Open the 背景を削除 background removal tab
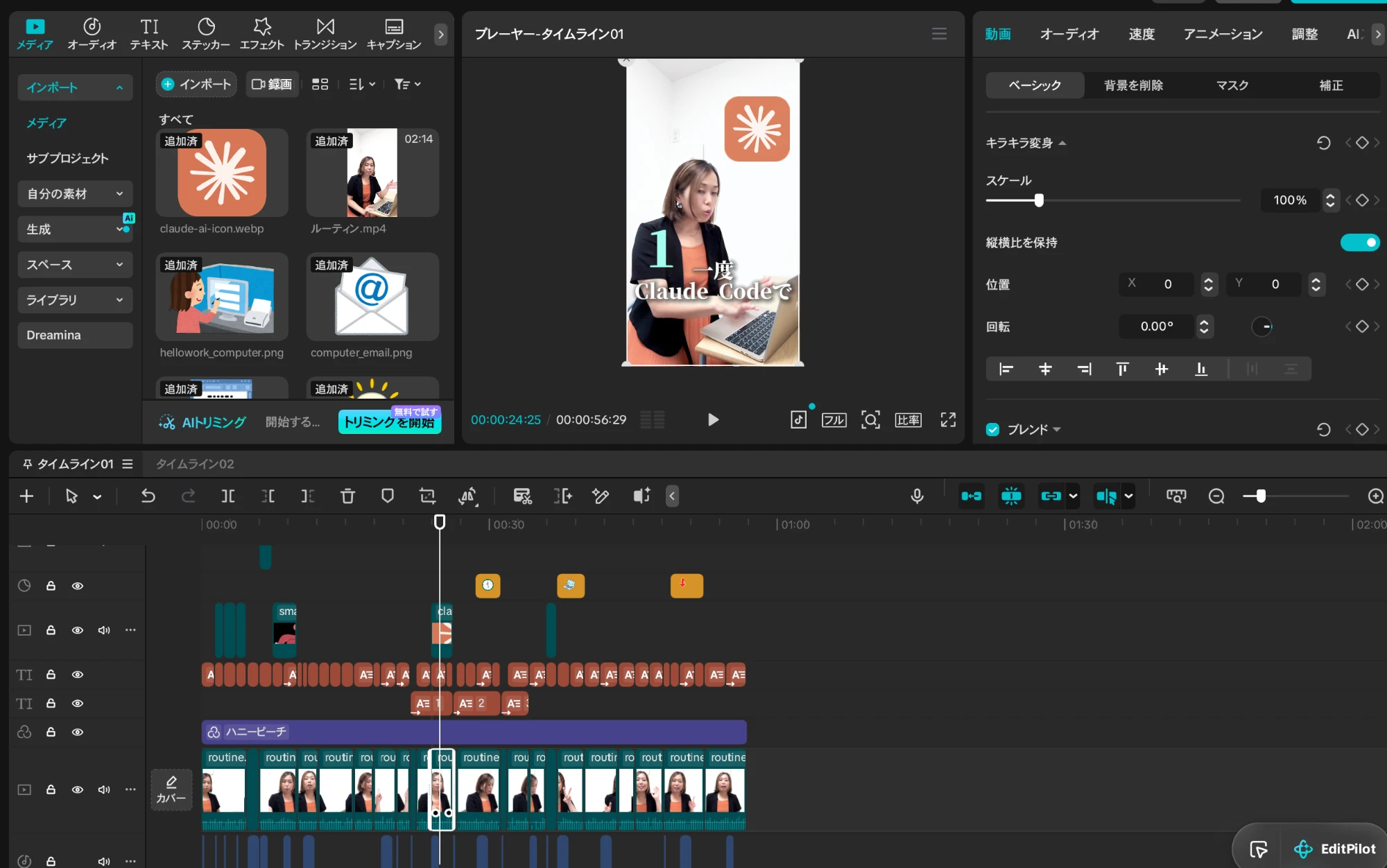The height and width of the screenshot is (868, 1387). tap(1133, 85)
